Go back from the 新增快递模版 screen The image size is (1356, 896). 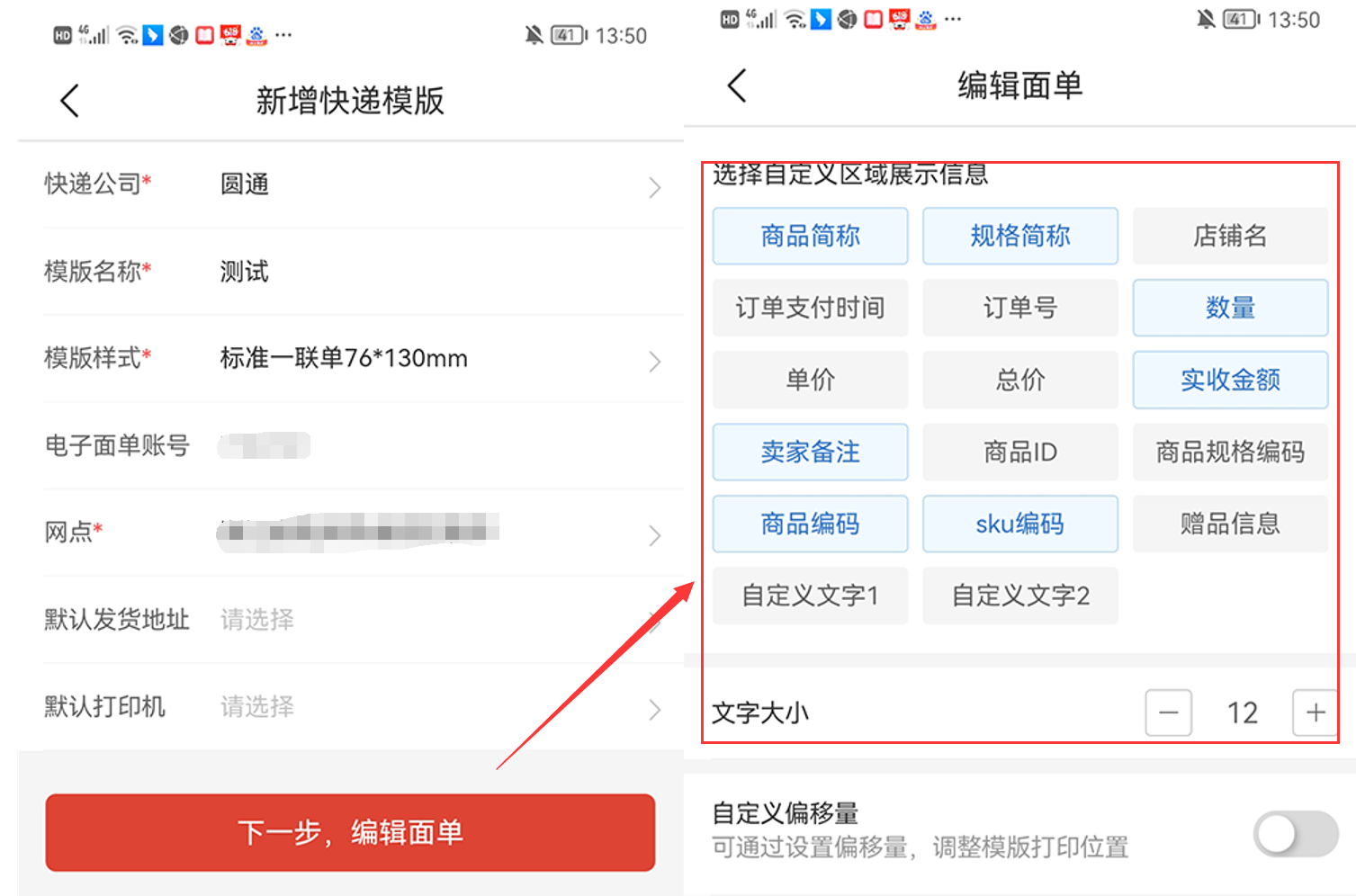tap(70, 101)
